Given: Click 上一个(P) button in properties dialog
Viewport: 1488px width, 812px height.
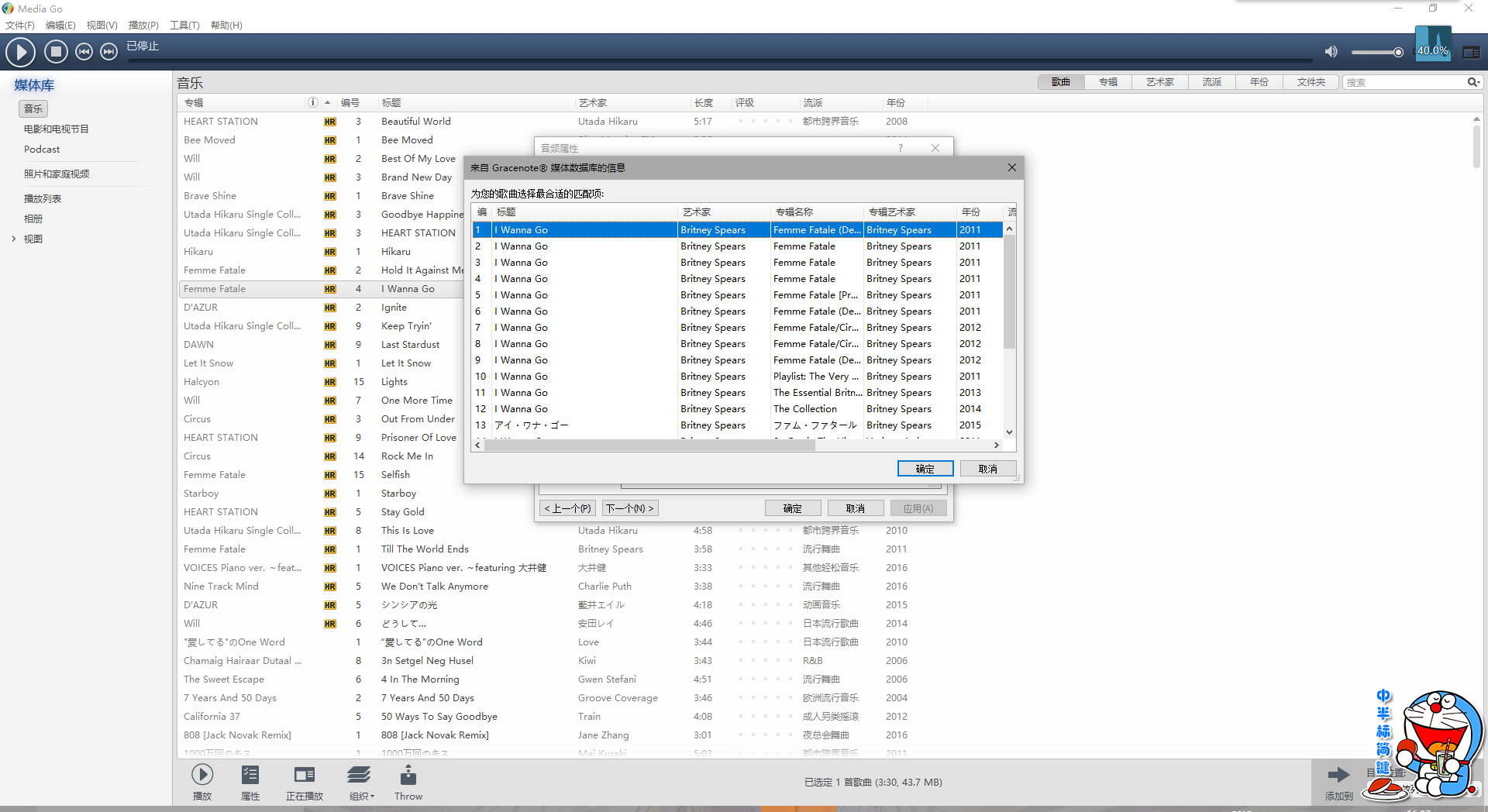Looking at the screenshot, I should click(567, 508).
